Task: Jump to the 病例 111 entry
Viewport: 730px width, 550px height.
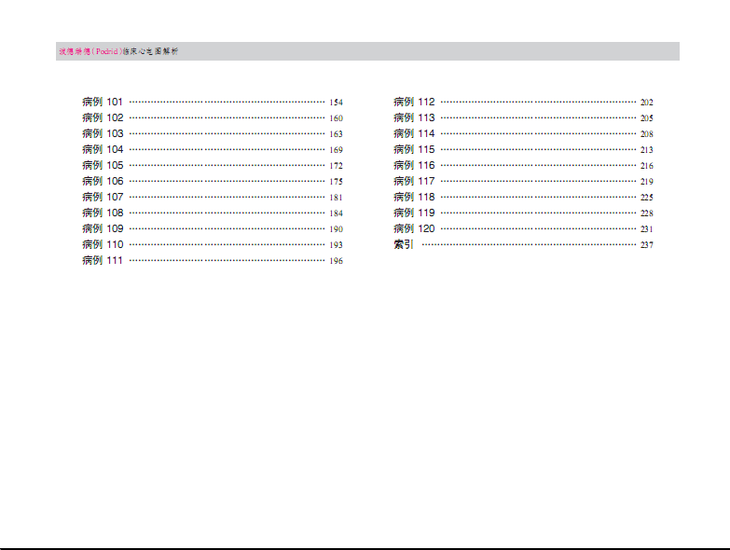Action: tap(102, 261)
